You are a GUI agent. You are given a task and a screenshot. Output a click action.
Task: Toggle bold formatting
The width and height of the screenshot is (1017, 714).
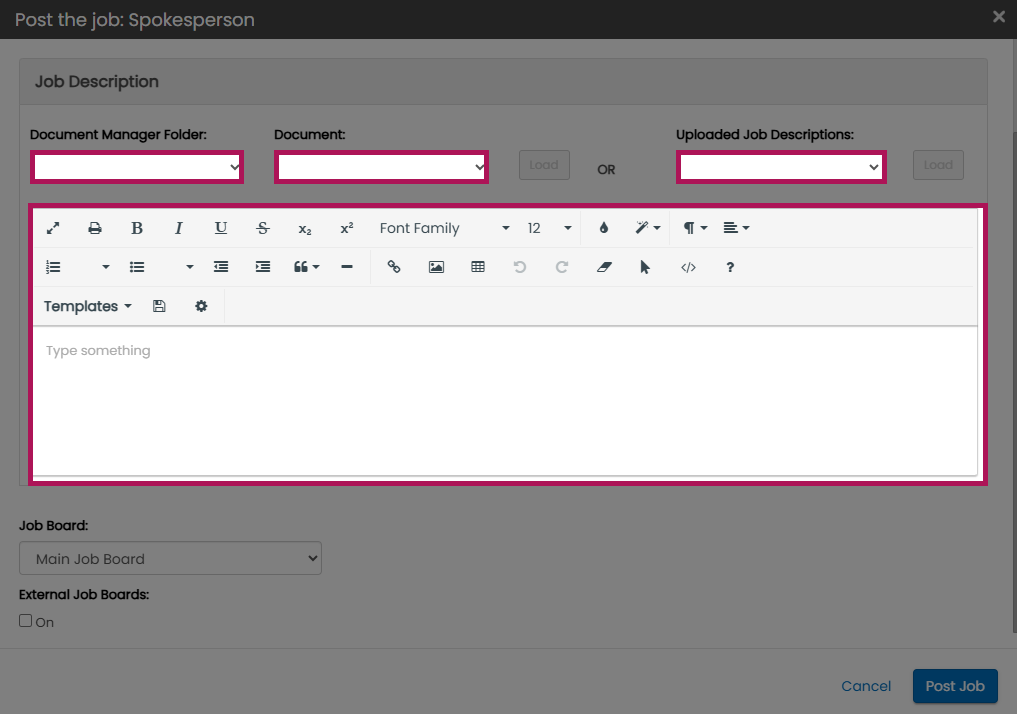tap(137, 228)
